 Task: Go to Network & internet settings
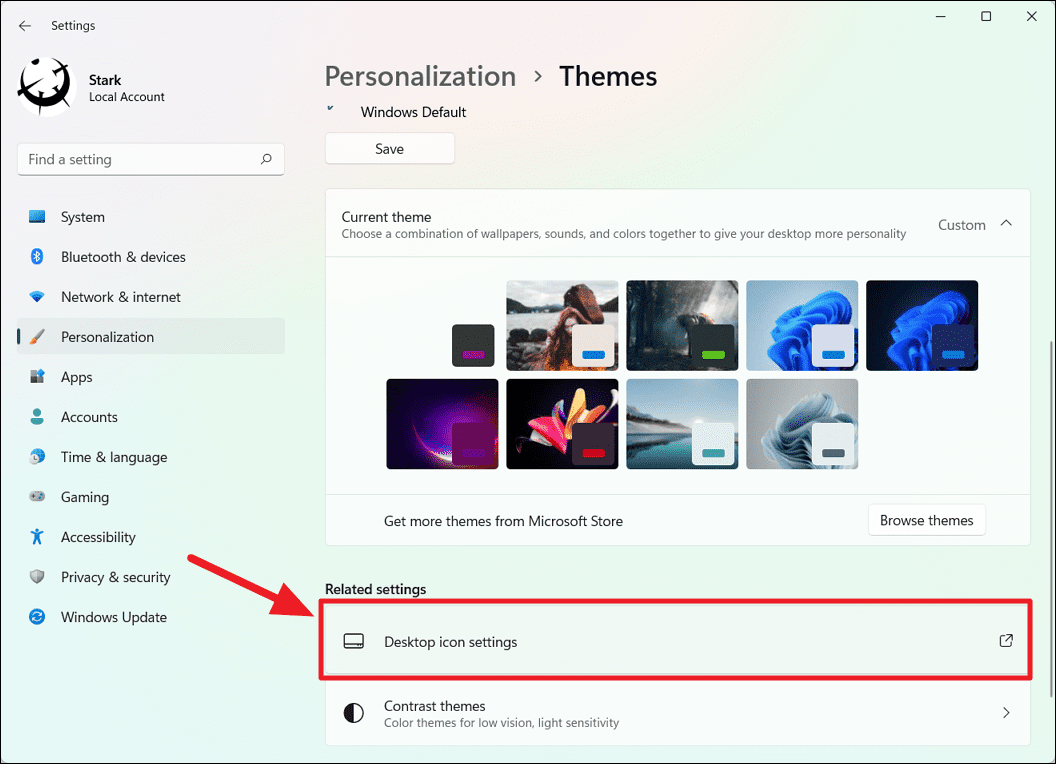click(x=151, y=296)
